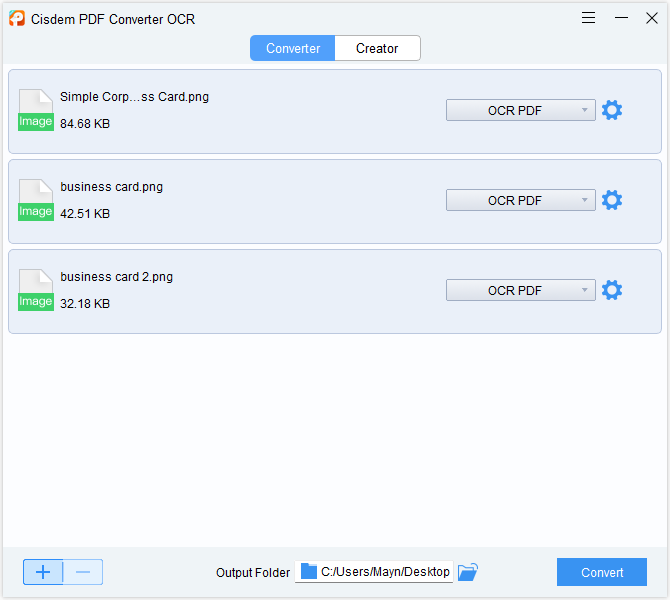
Task: Select the Converter tab
Action: point(293,48)
